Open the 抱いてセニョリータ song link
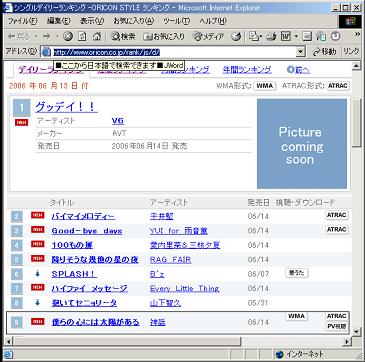The image size is (365, 362). point(84,303)
